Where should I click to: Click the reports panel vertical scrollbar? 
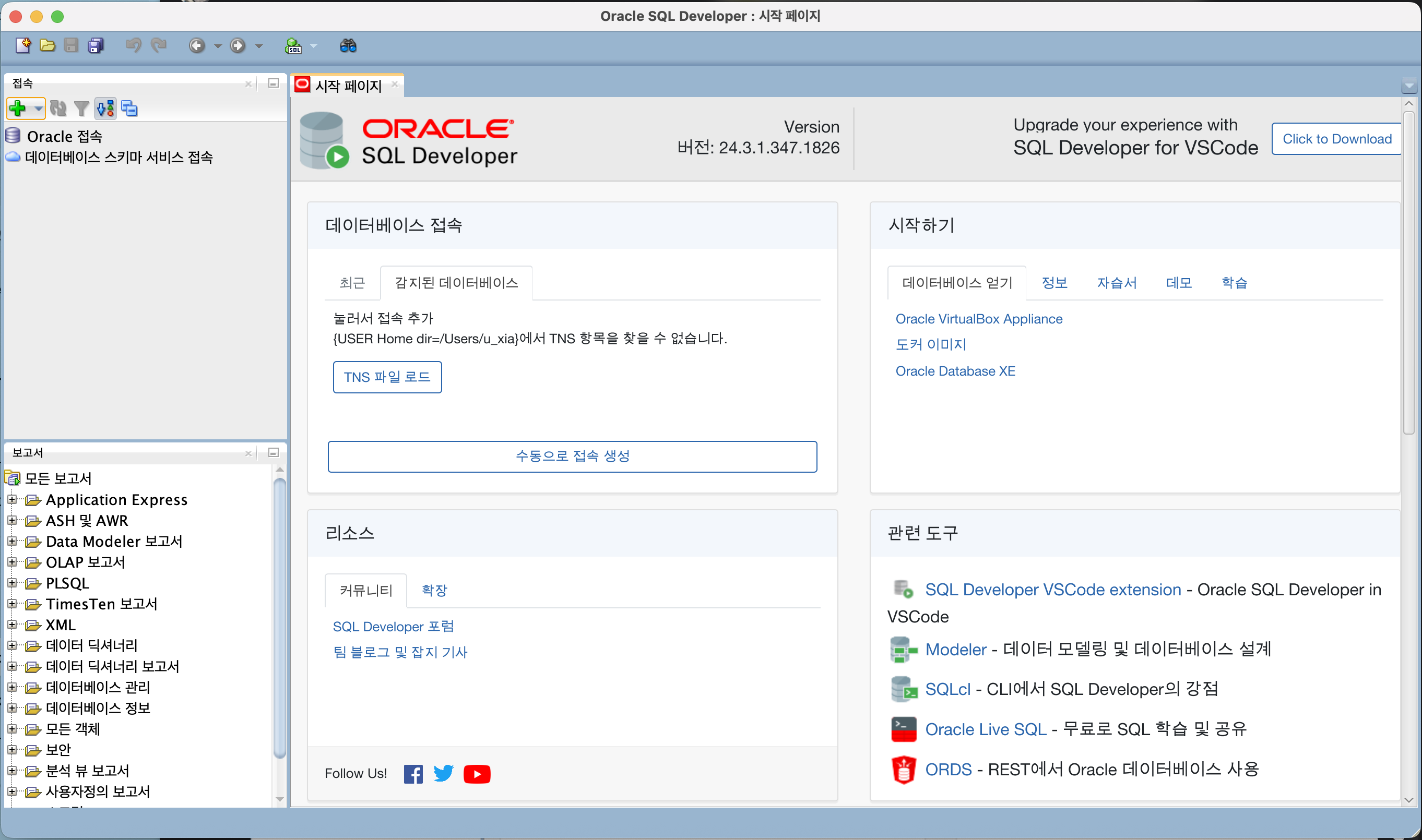click(x=279, y=617)
